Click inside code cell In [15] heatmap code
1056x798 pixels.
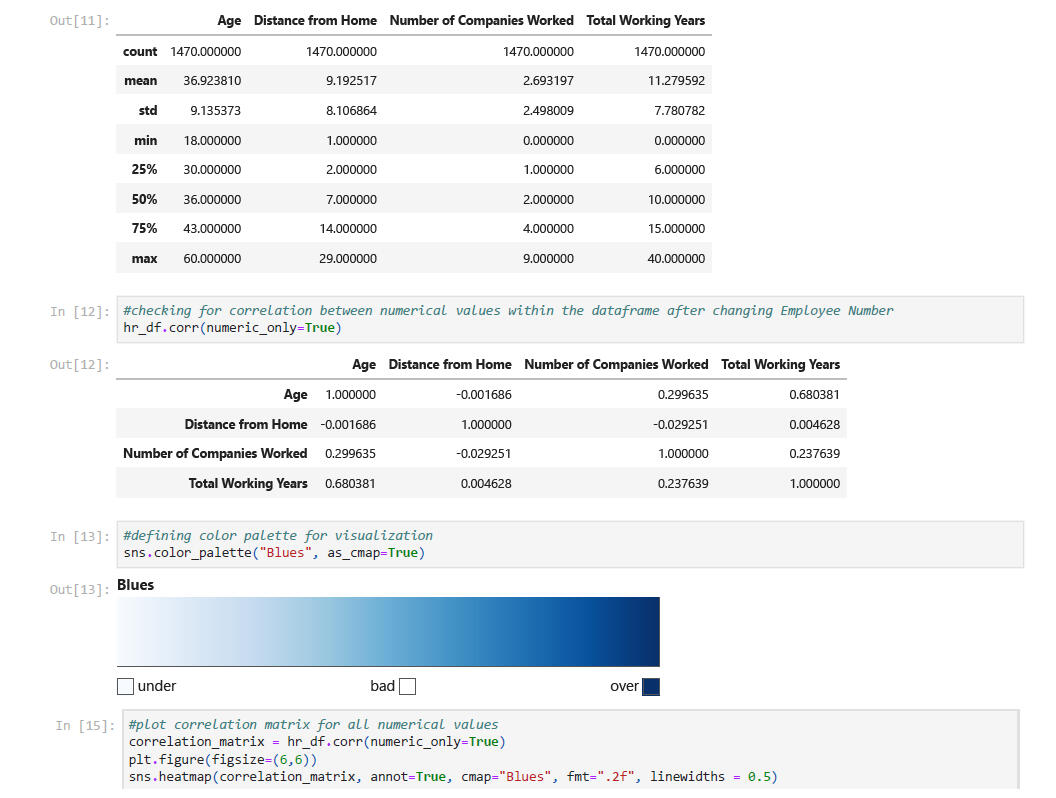click(x=570, y=750)
